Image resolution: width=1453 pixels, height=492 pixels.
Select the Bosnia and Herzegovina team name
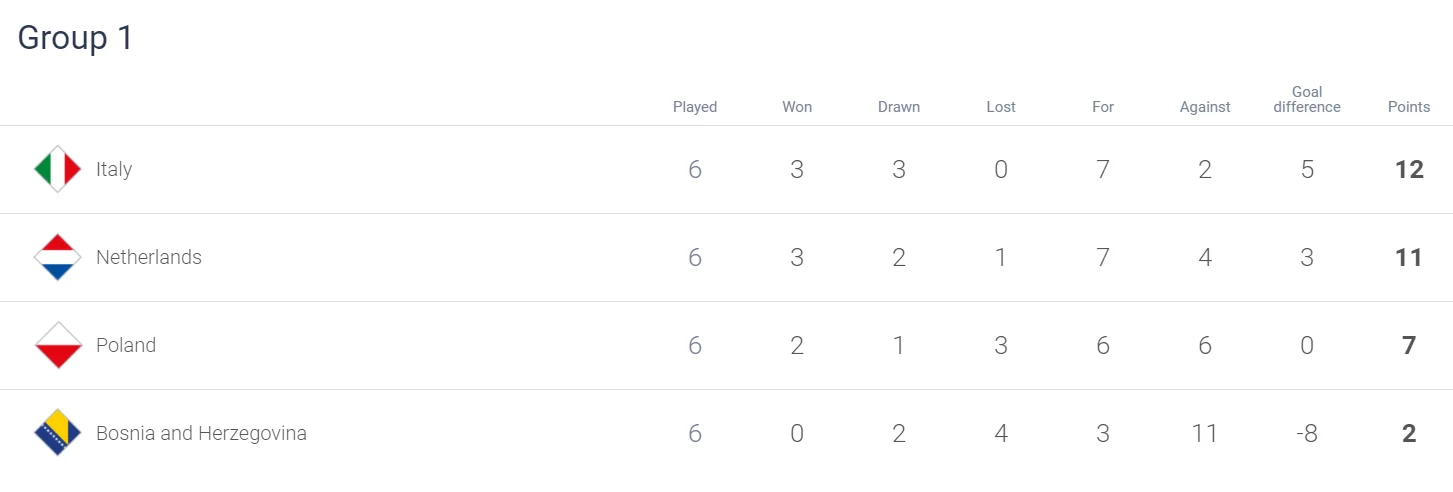[201, 433]
